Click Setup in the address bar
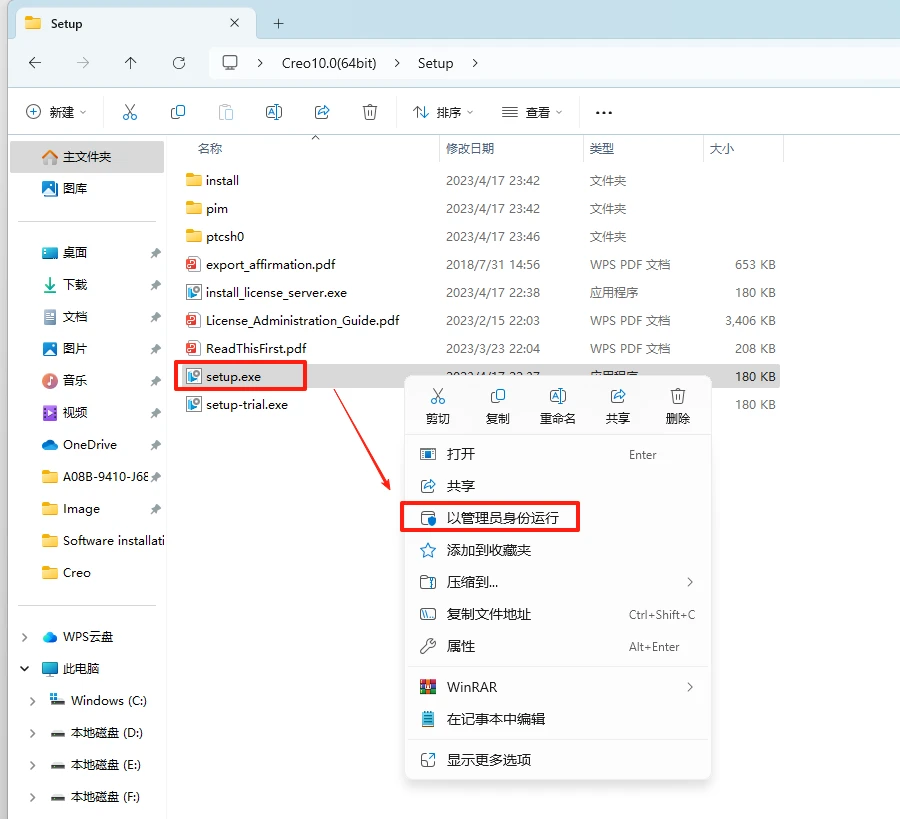Screen dimensions: 900x819 [435, 63]
